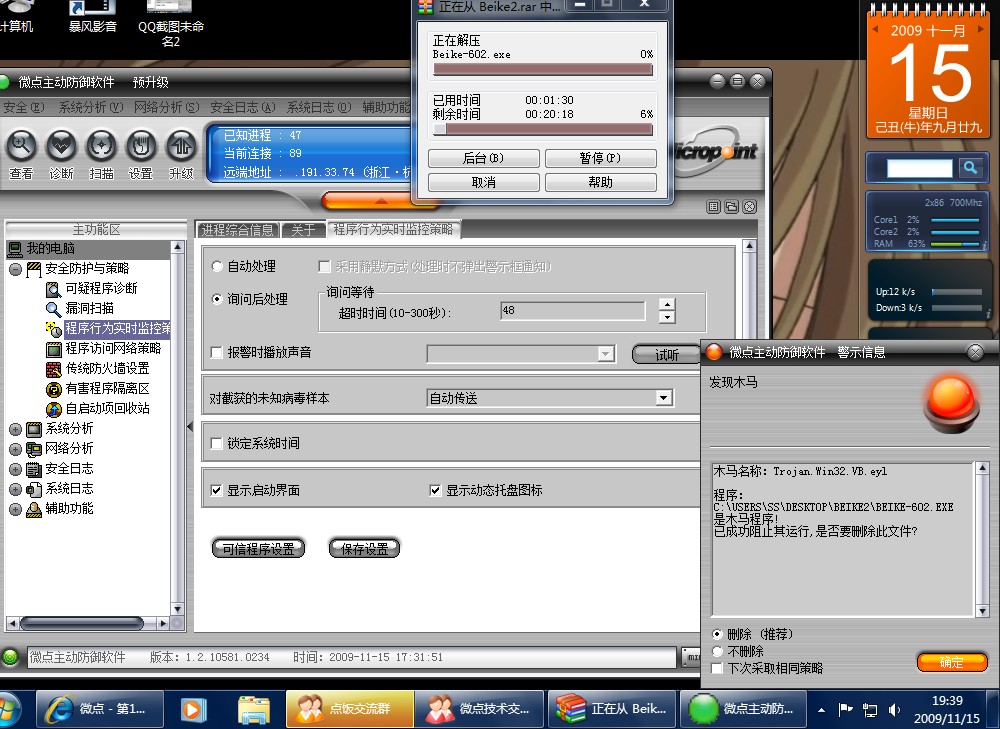Open 系统日志(O) menu
Image resolution: width=1000 pixels, height=729 pixels.
pos(319,107)
